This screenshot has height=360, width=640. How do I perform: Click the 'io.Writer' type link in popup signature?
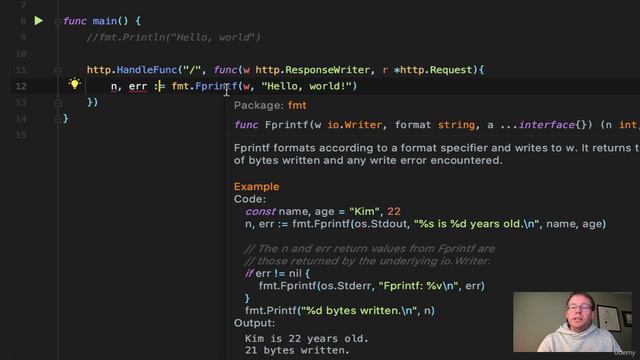pyautogui.click(x=354, y=125)
